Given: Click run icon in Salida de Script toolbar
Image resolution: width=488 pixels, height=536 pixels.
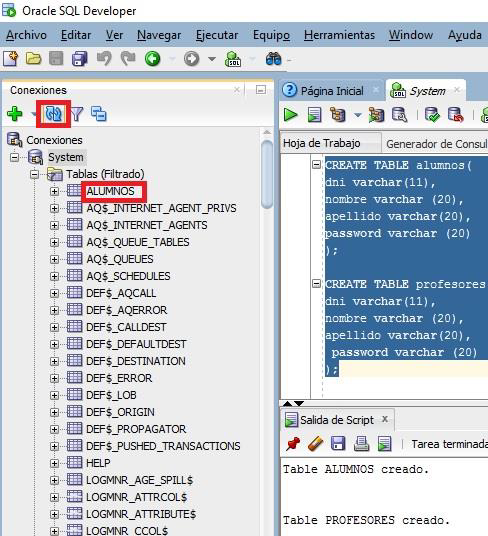Looking at the screenshot, I should 384,444.
